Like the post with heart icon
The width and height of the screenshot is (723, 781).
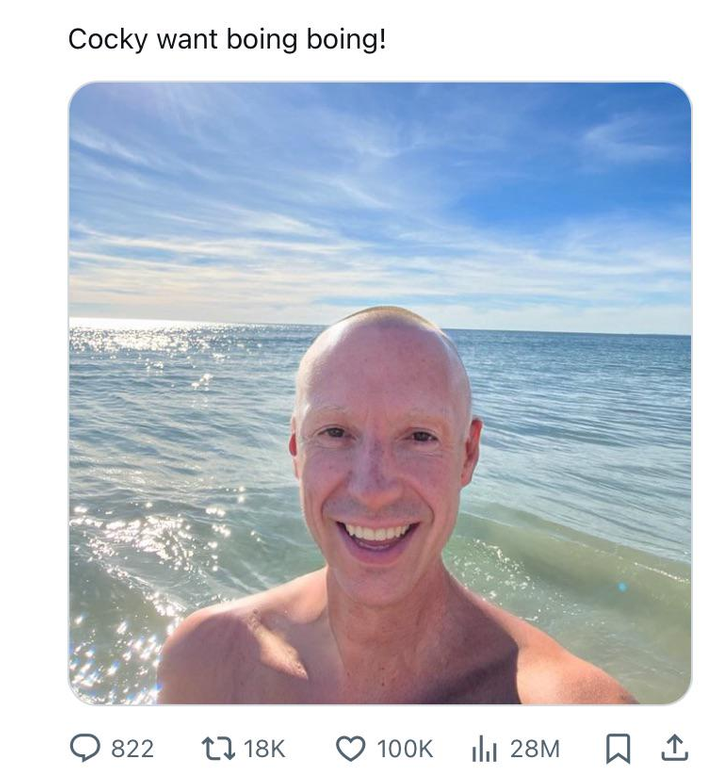tap(351, 749)
